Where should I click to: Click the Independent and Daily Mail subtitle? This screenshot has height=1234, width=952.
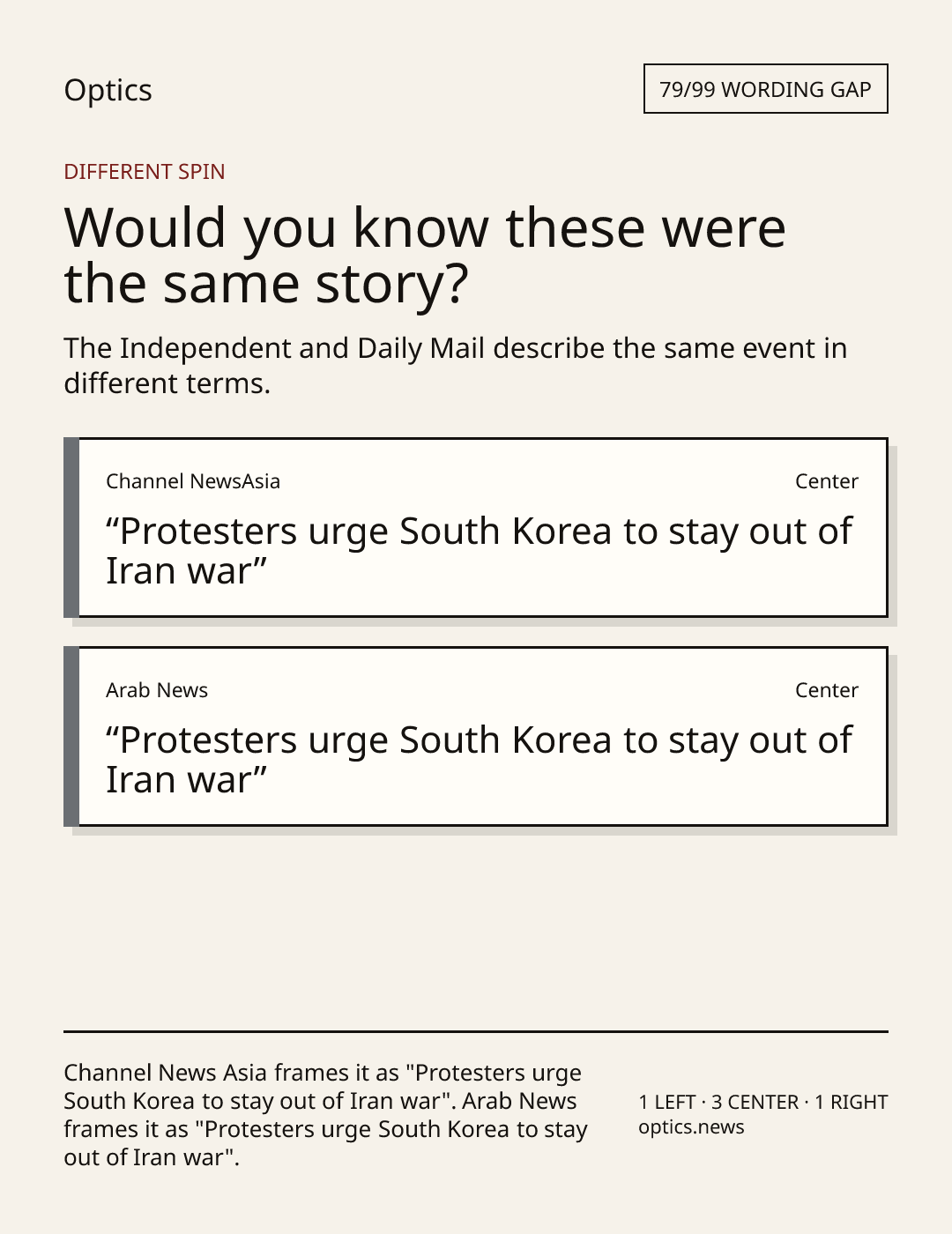pyautogui.click(x=456, y=365)
